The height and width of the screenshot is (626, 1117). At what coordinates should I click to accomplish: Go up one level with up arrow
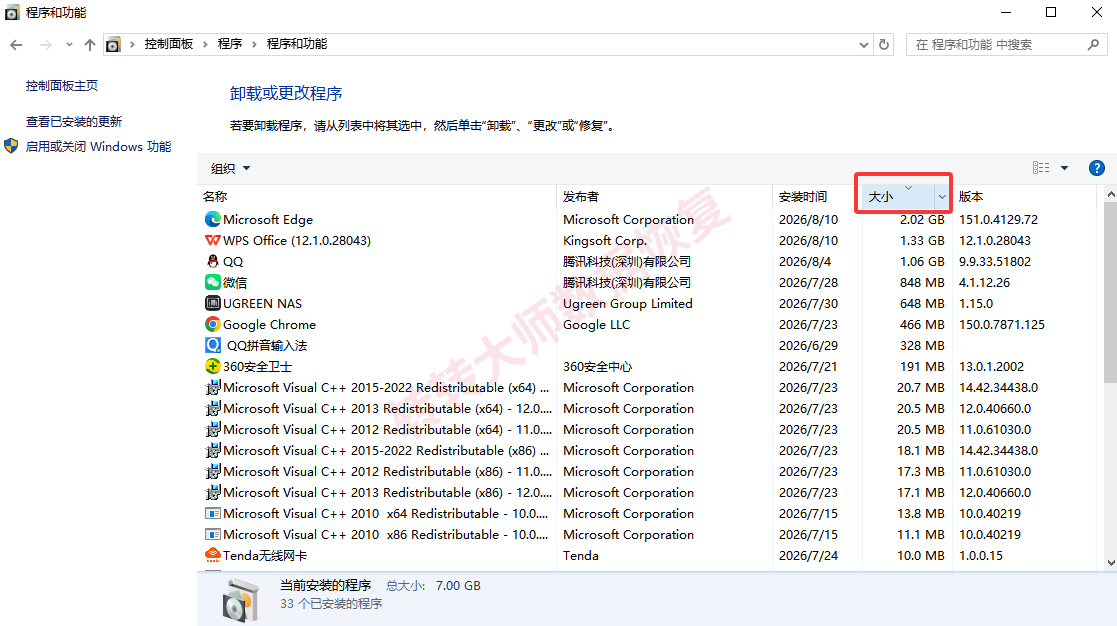coord(90,45)
